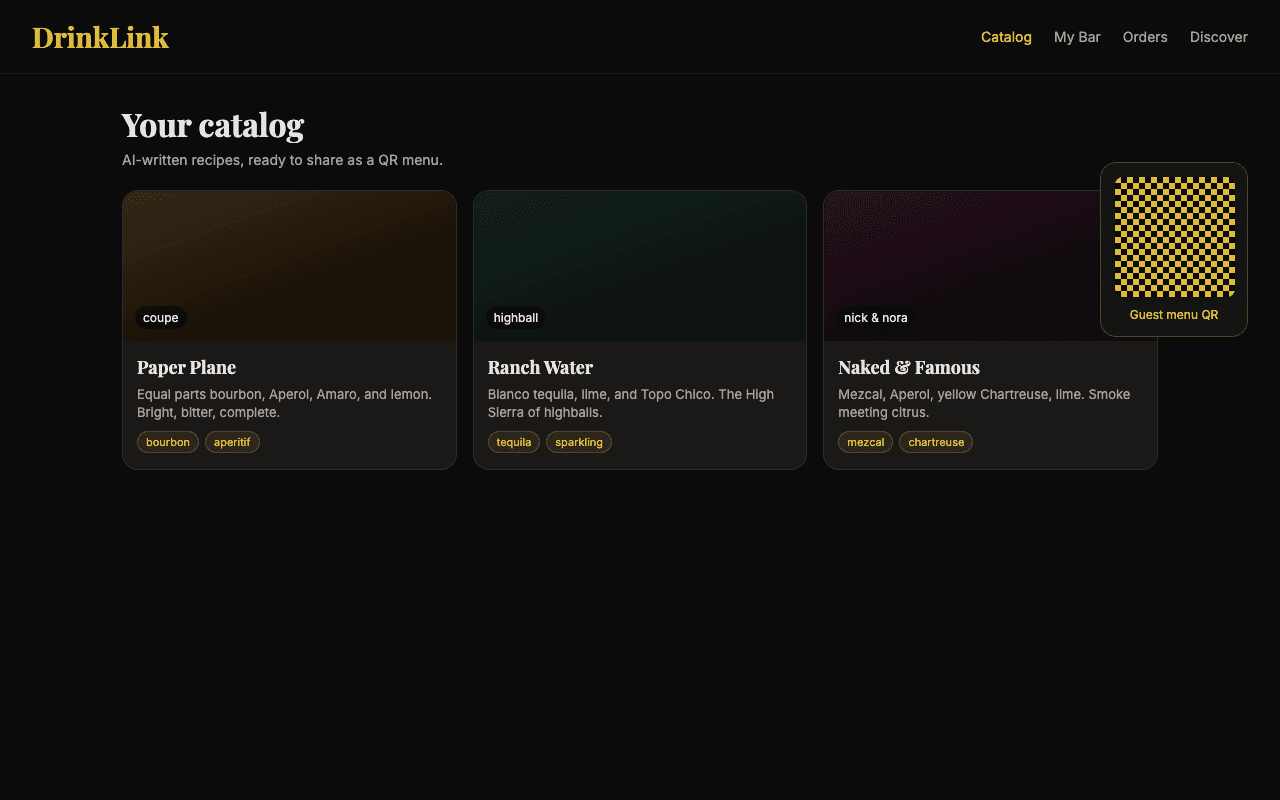The height and width of the screenshot is (800, 1280).
Task: Go to the Catalog tab
Action: point(1006,37)
